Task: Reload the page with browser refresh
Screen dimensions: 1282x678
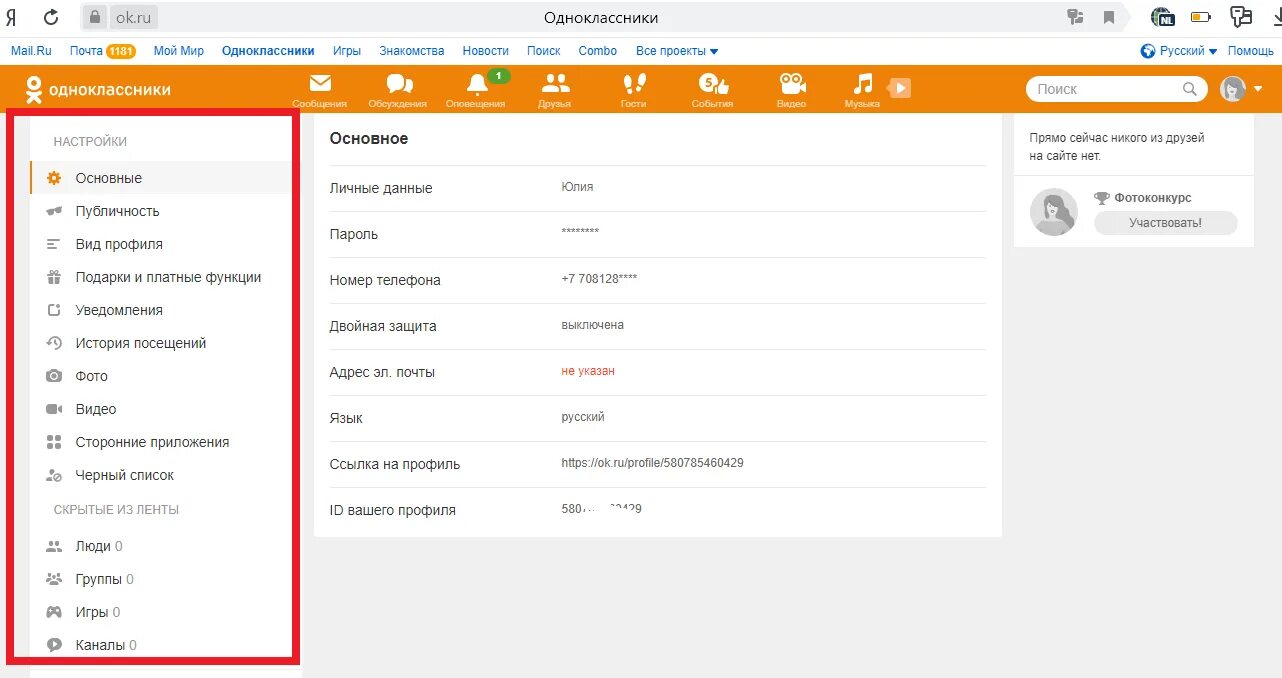Action: 50,17
